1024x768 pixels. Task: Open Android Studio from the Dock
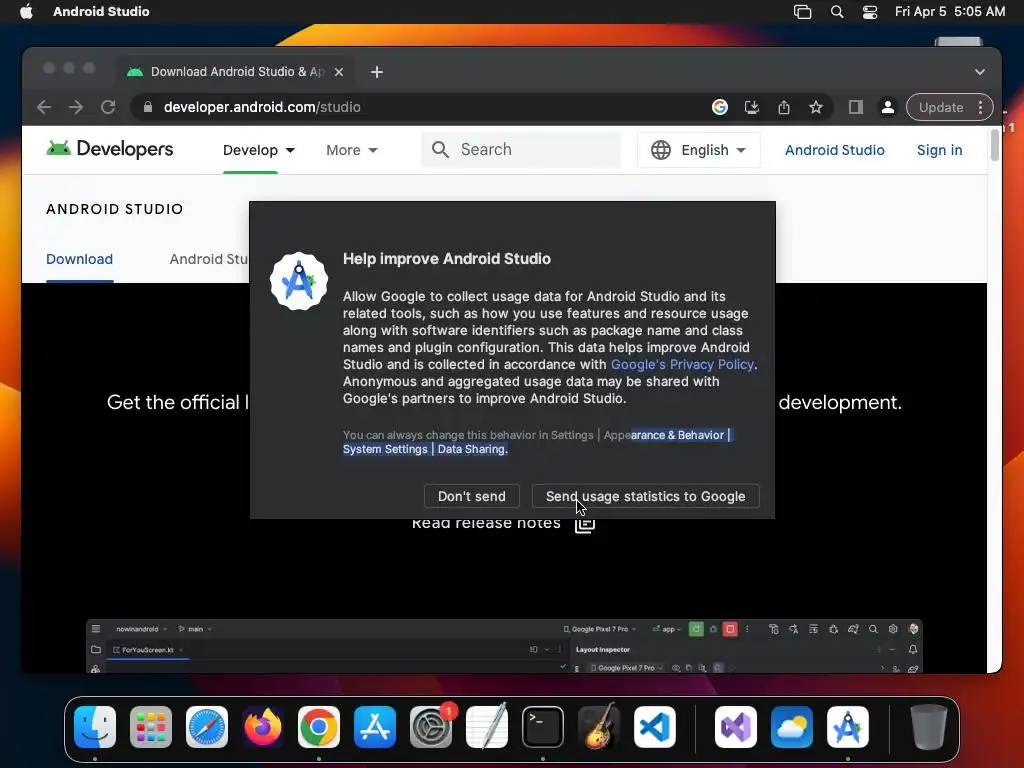tap(848, 727)
